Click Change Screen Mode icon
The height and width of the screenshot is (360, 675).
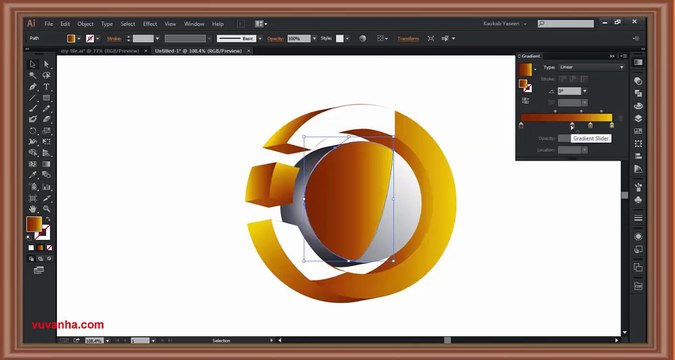click(x=39, y=270)
